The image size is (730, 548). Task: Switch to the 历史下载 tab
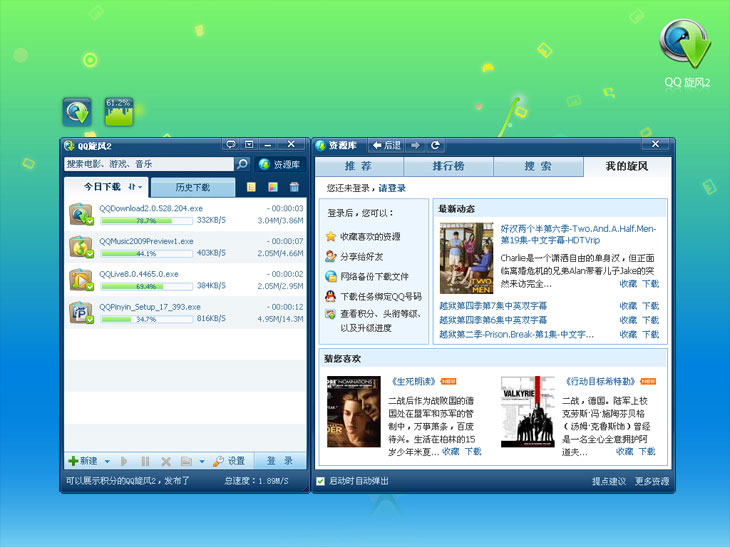coord(193,187)
